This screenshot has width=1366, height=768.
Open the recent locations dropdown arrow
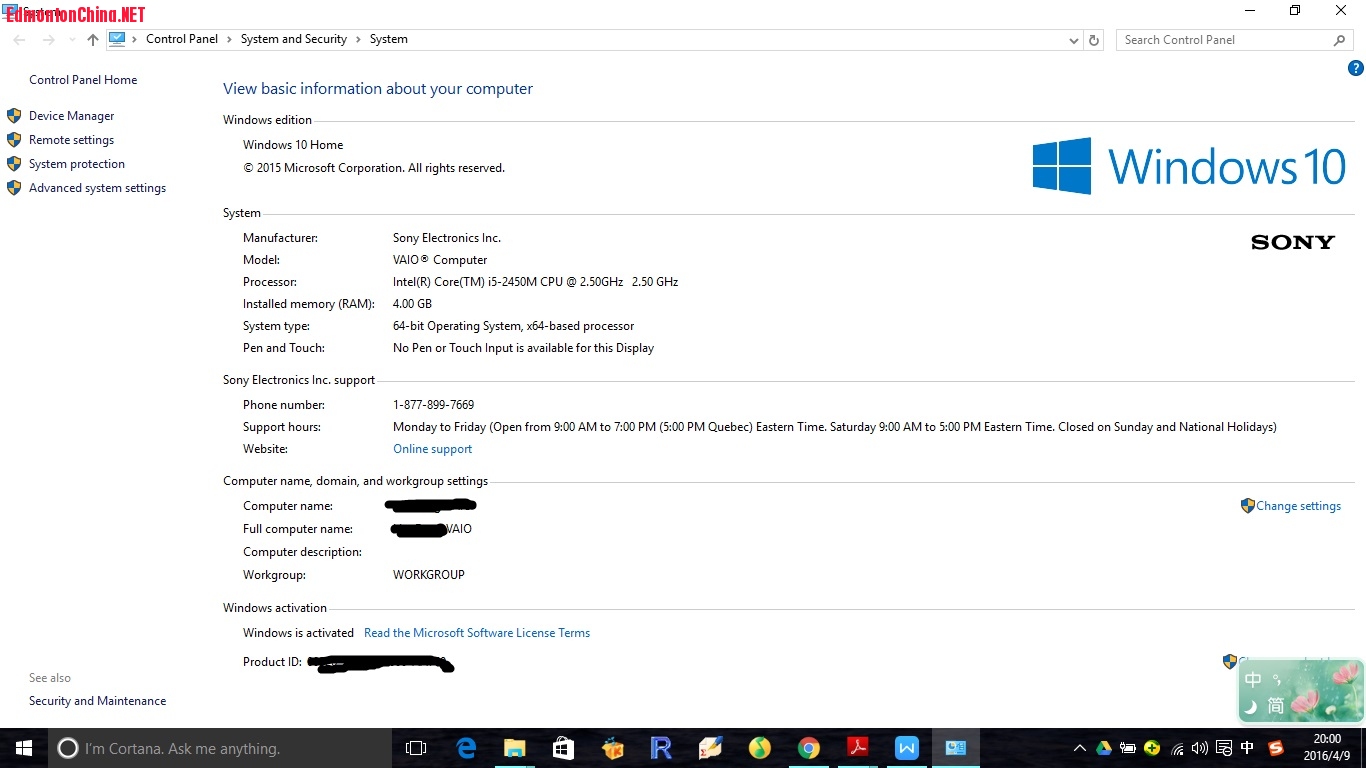[71, 40]
